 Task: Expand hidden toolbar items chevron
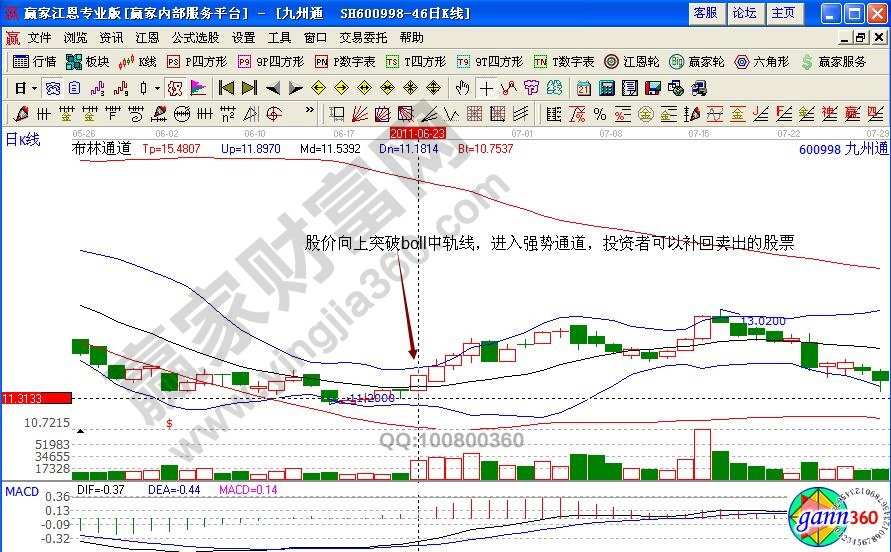tap(310, 110)
